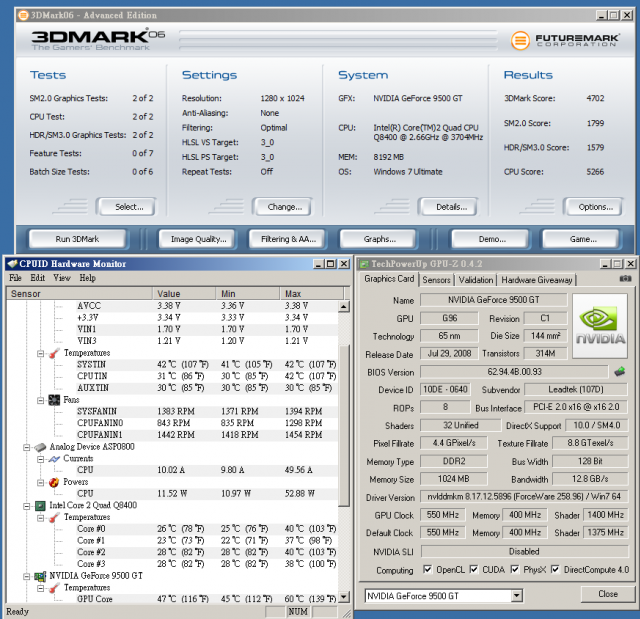Viewport: 640px width, 619px height.
Task: Click the Options... button under Results
Action: click(x=596, y=207)
